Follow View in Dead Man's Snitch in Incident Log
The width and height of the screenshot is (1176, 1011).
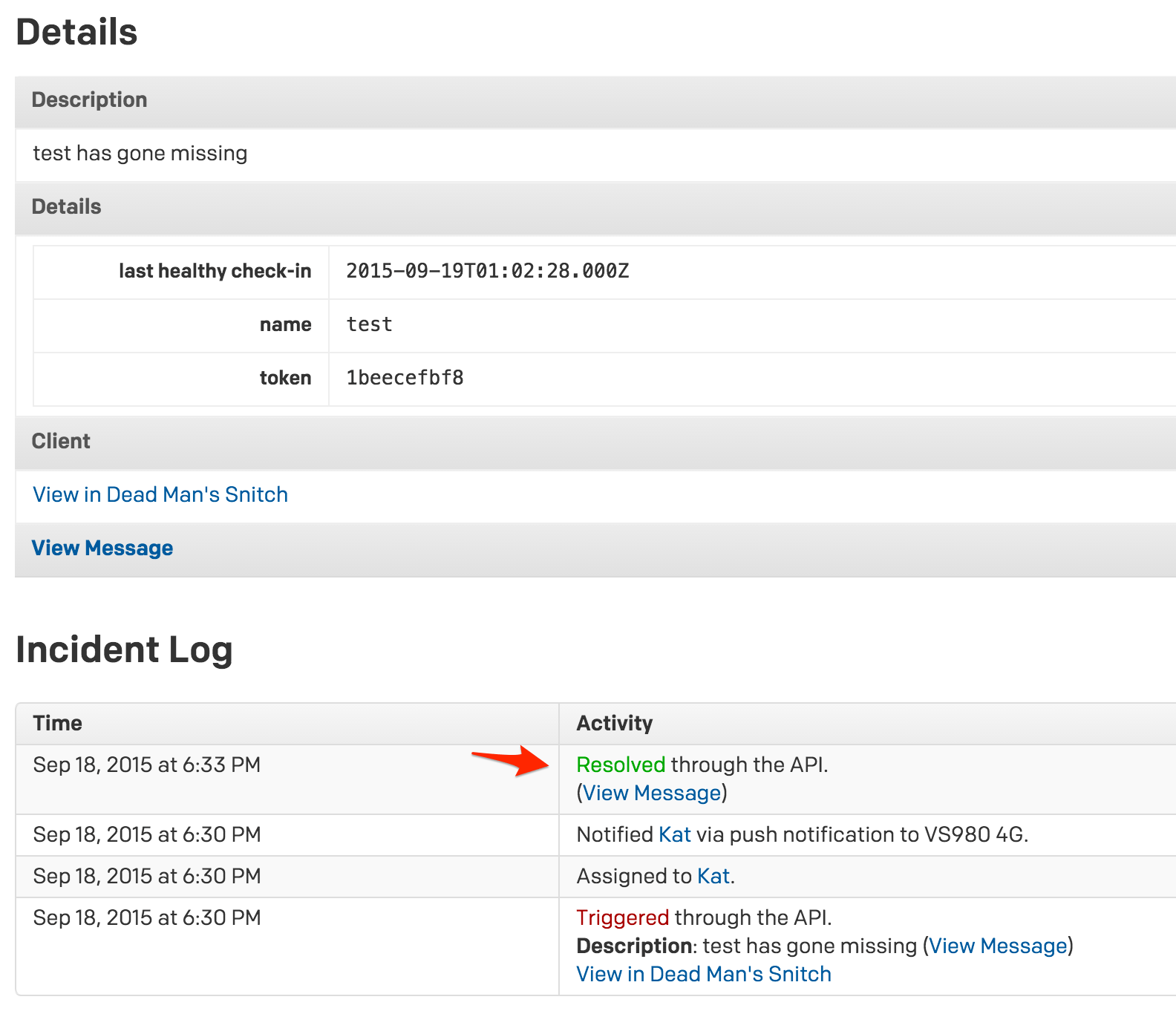click(704, 974)
